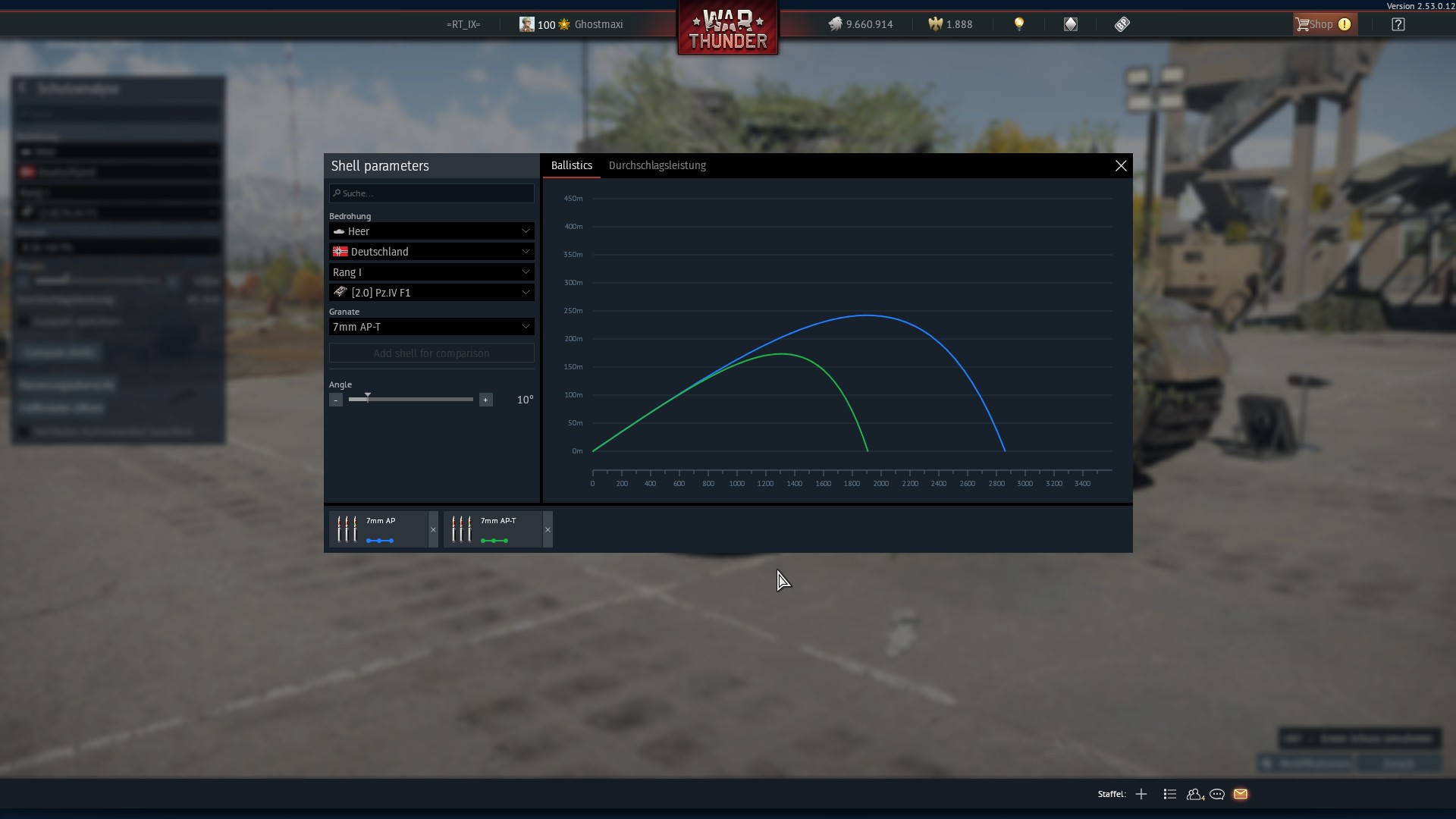Open the contacts icon
Viewport: 1456px width, 819px height.
point(1194,794)
